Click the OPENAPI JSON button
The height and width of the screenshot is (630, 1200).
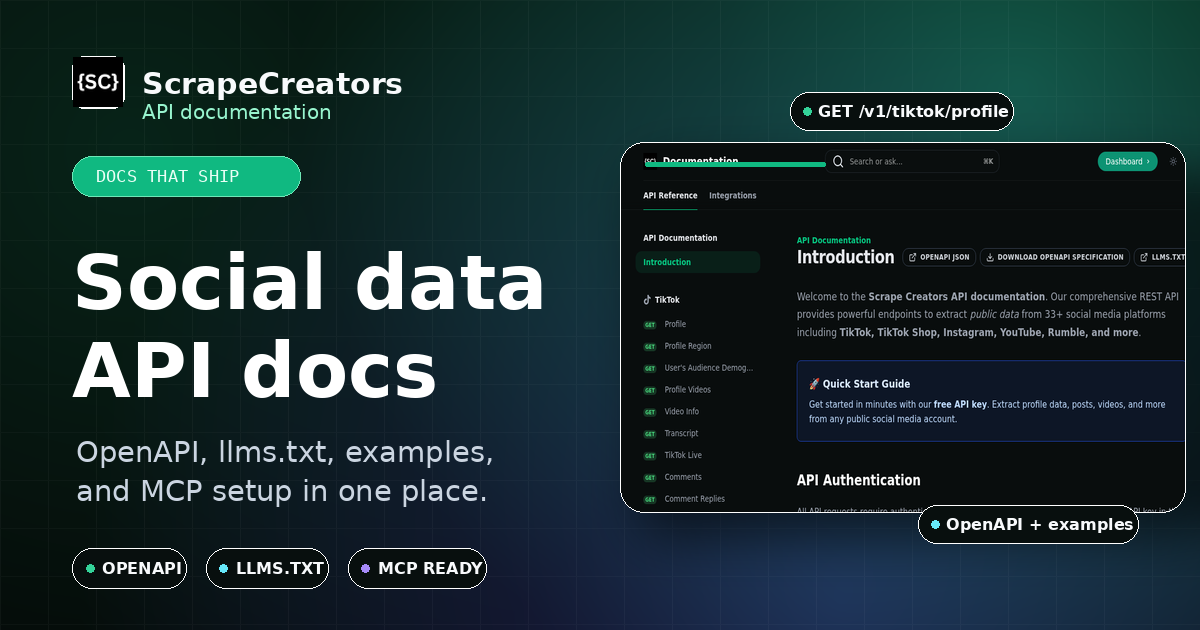(939, 257)
